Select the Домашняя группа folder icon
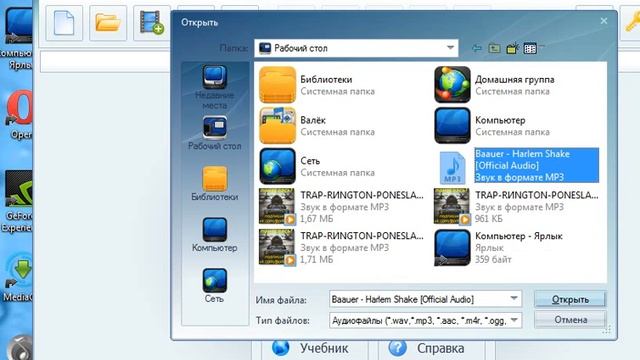The width and height of the screenshot is (640, 360). pos(452,85)
